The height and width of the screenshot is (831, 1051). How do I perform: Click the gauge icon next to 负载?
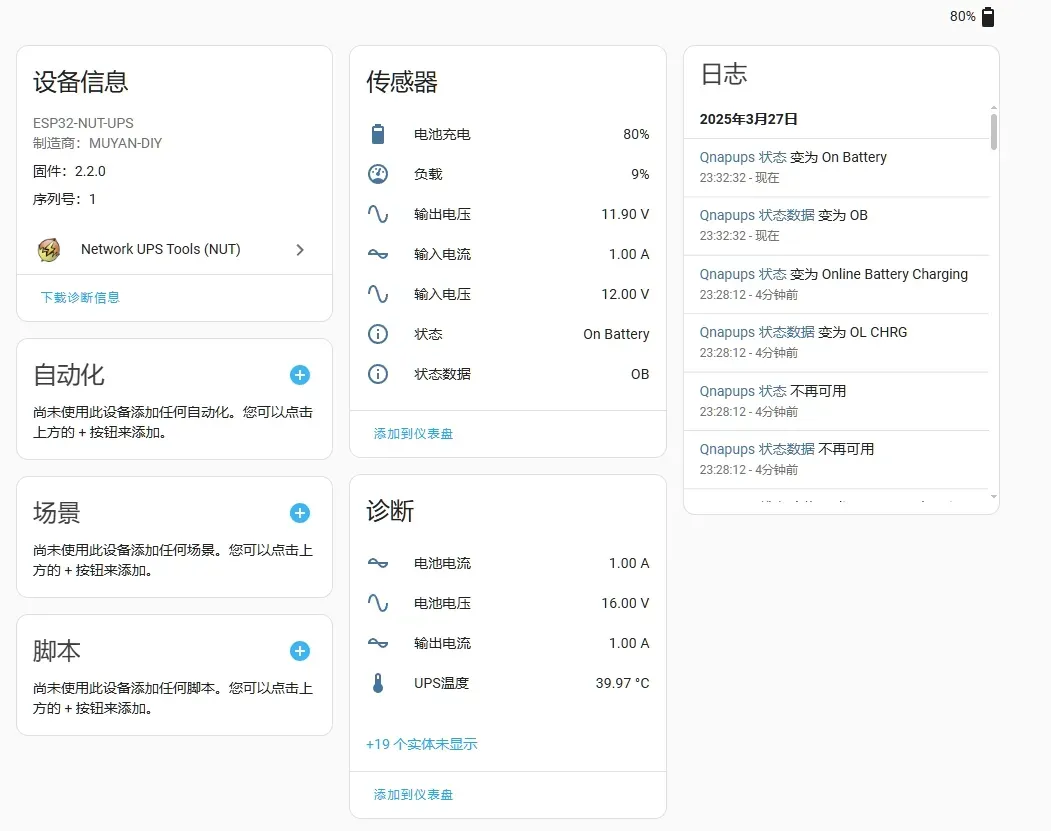pos(377,174)
